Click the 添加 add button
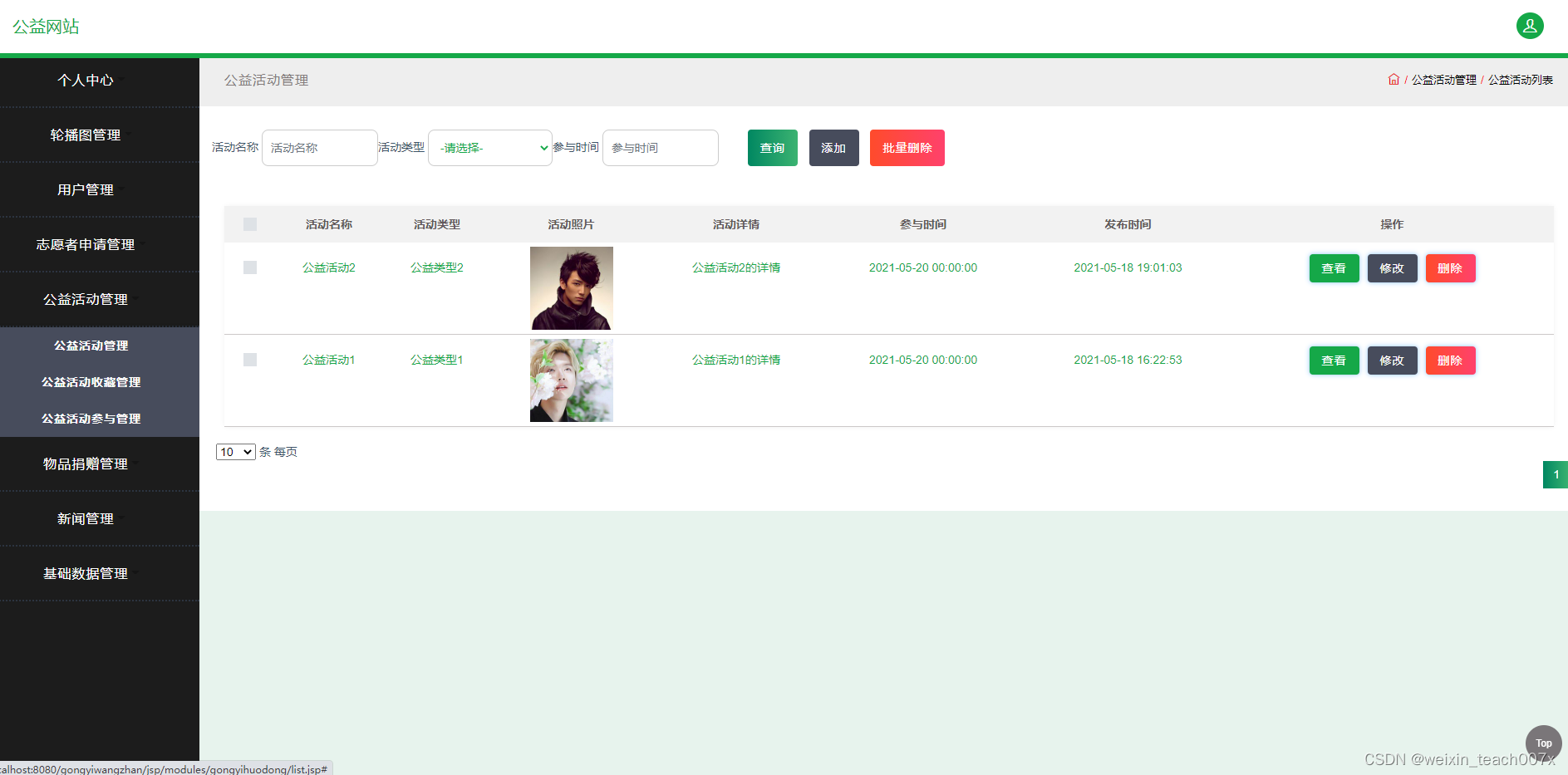The width and height of the screenshot is (1568, 775). point(834,148)
